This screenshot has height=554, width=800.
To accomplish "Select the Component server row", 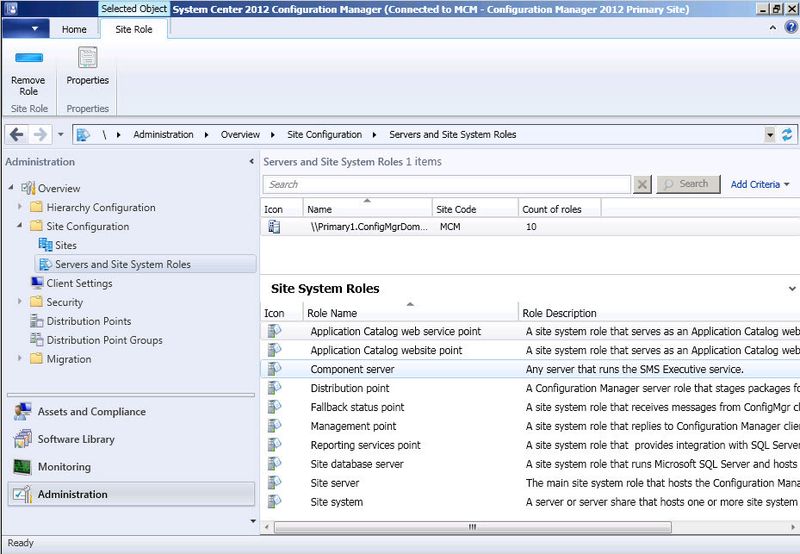I will coord(530,369).
